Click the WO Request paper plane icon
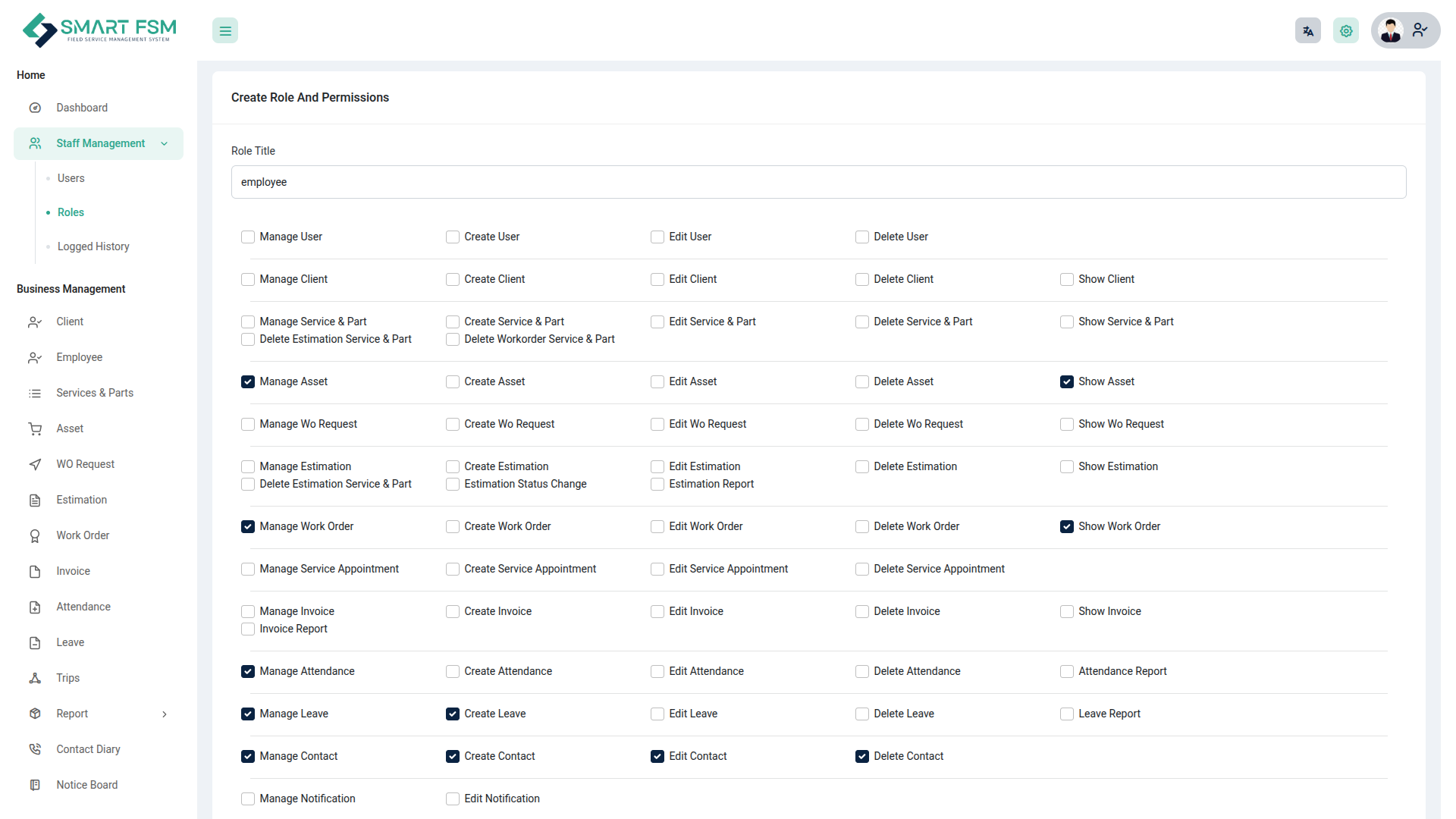Viewport: 1456px width, 819px height. click(x=35, y=465)
